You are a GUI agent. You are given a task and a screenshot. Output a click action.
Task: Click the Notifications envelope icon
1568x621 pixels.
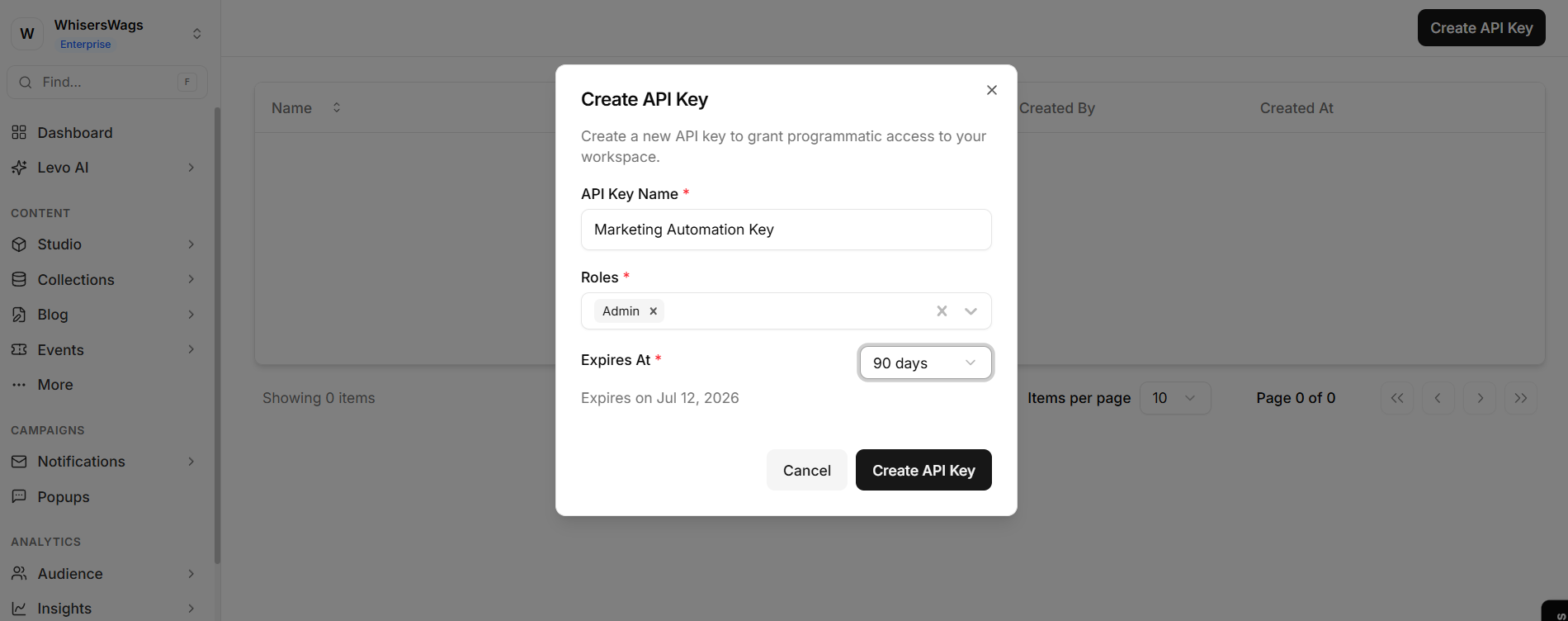tap(19, 462)
